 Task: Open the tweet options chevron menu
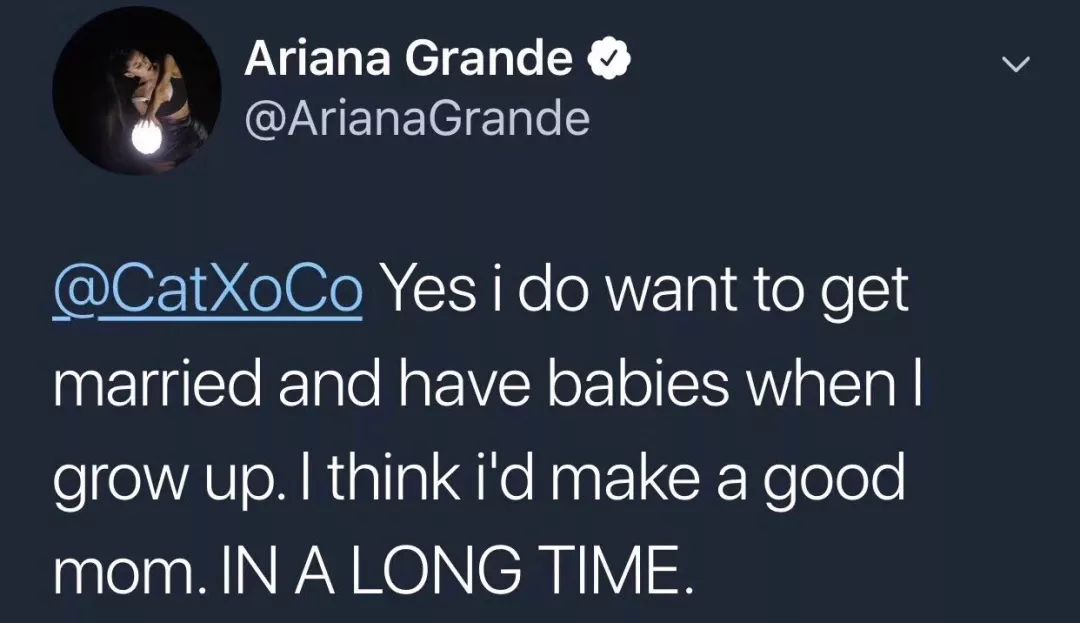(1016, 64)
